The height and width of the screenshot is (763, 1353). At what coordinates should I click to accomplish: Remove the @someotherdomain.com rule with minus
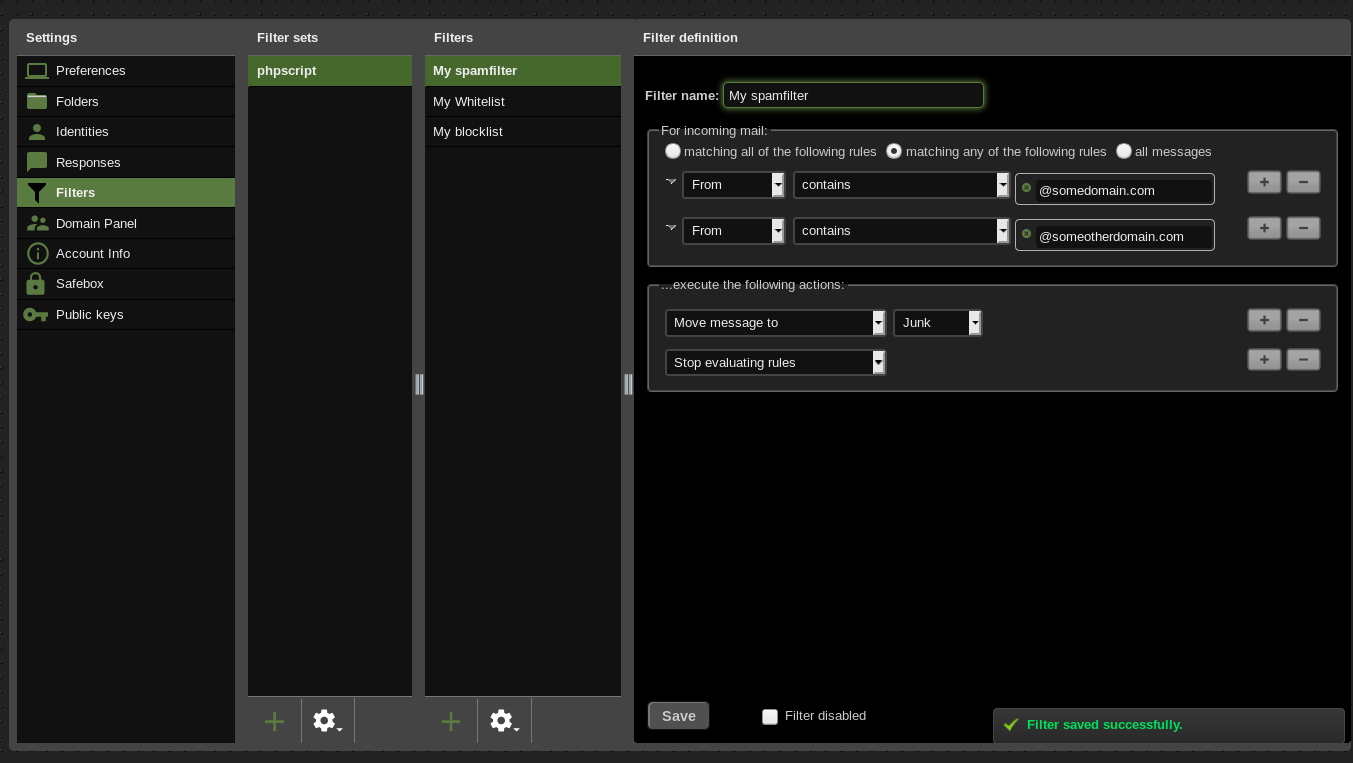pos(1303,228)
